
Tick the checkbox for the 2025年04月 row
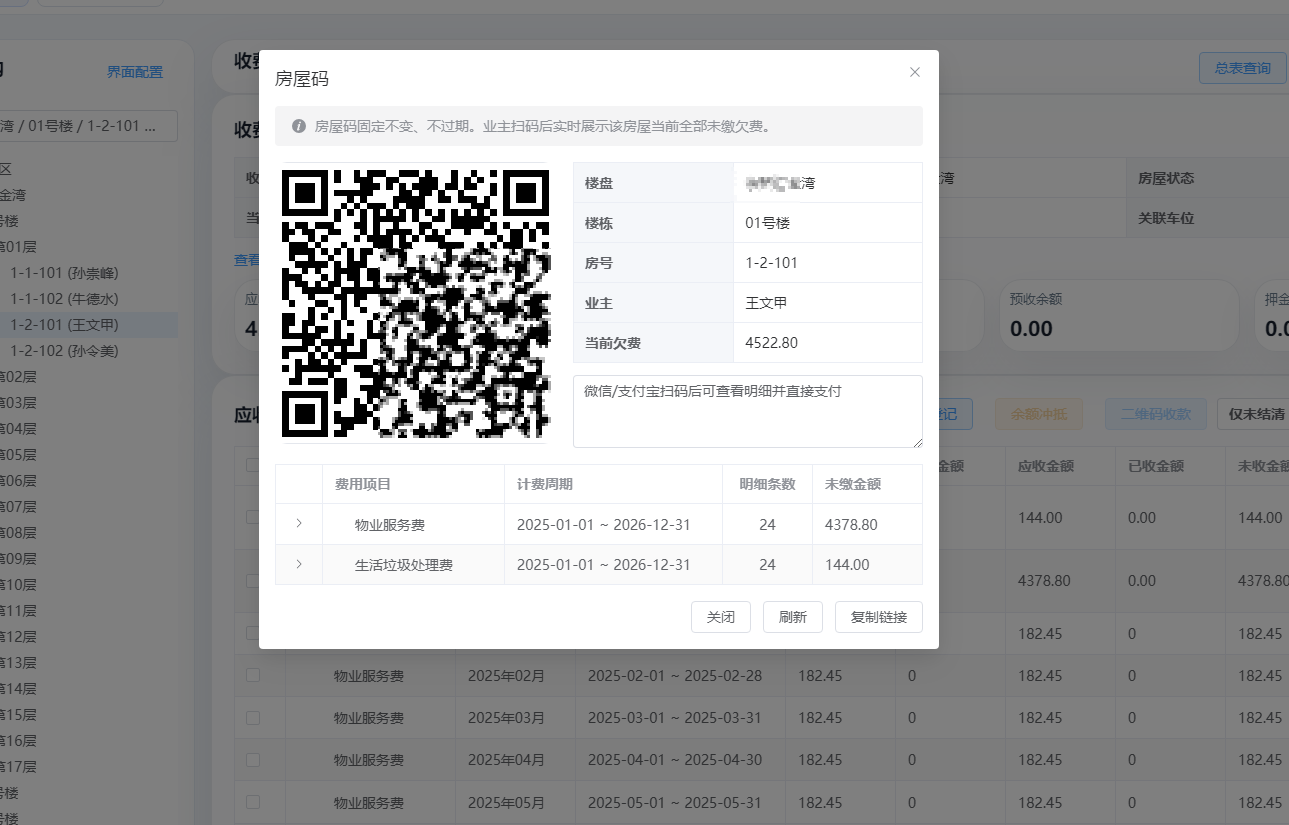pyautogui.click(x=253, y=760)
